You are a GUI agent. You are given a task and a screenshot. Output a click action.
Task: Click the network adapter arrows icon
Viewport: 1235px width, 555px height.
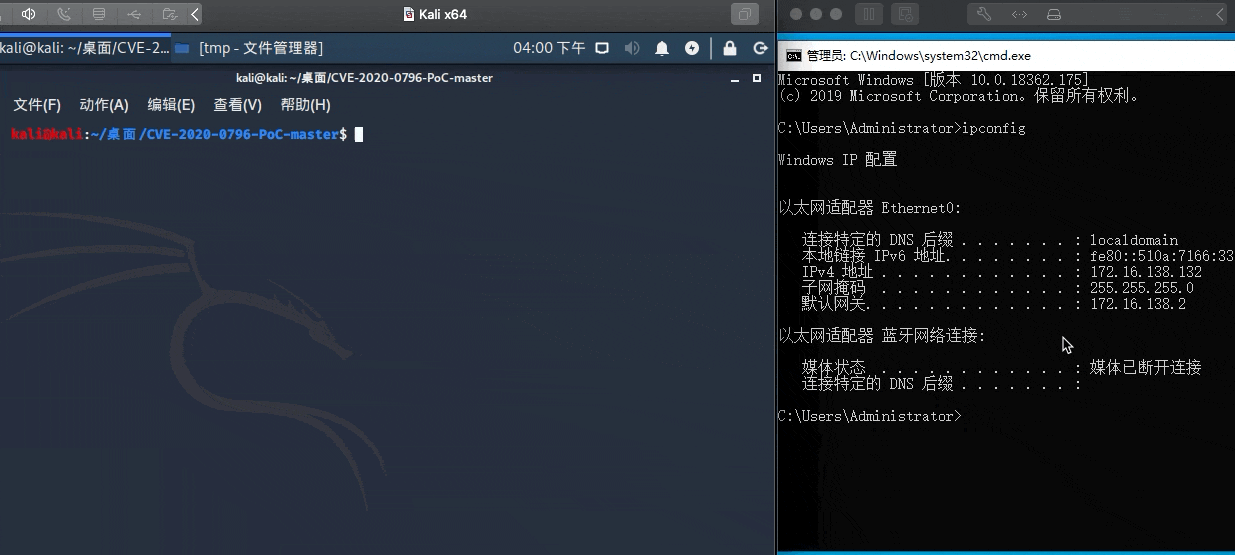pos(1019,14)
